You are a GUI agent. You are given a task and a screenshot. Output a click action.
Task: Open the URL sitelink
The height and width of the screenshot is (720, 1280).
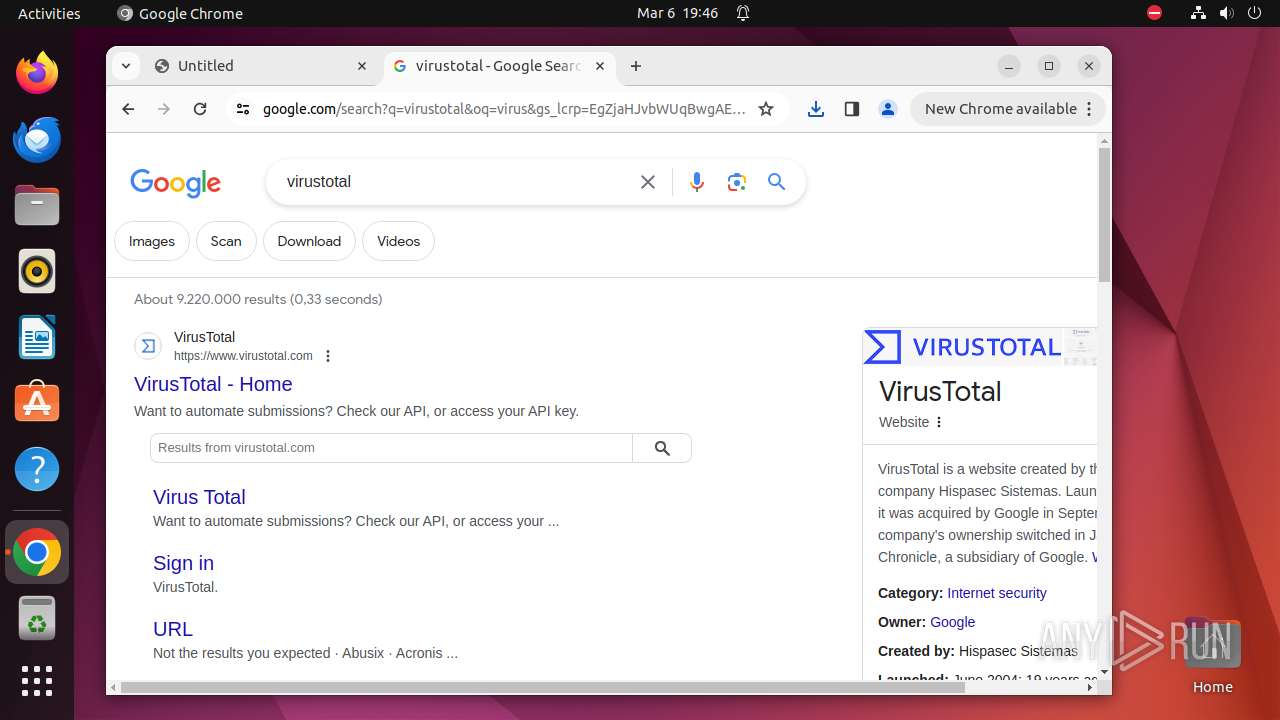coord(173,629)
